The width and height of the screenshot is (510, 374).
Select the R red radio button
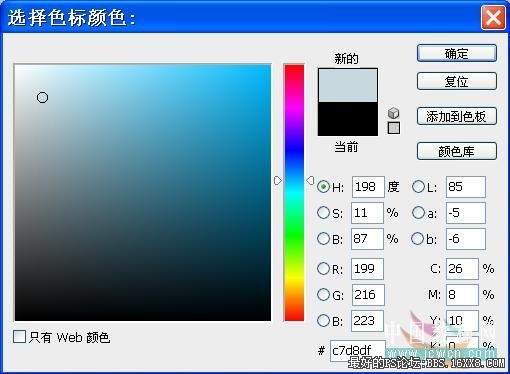(x=323, y=268)
